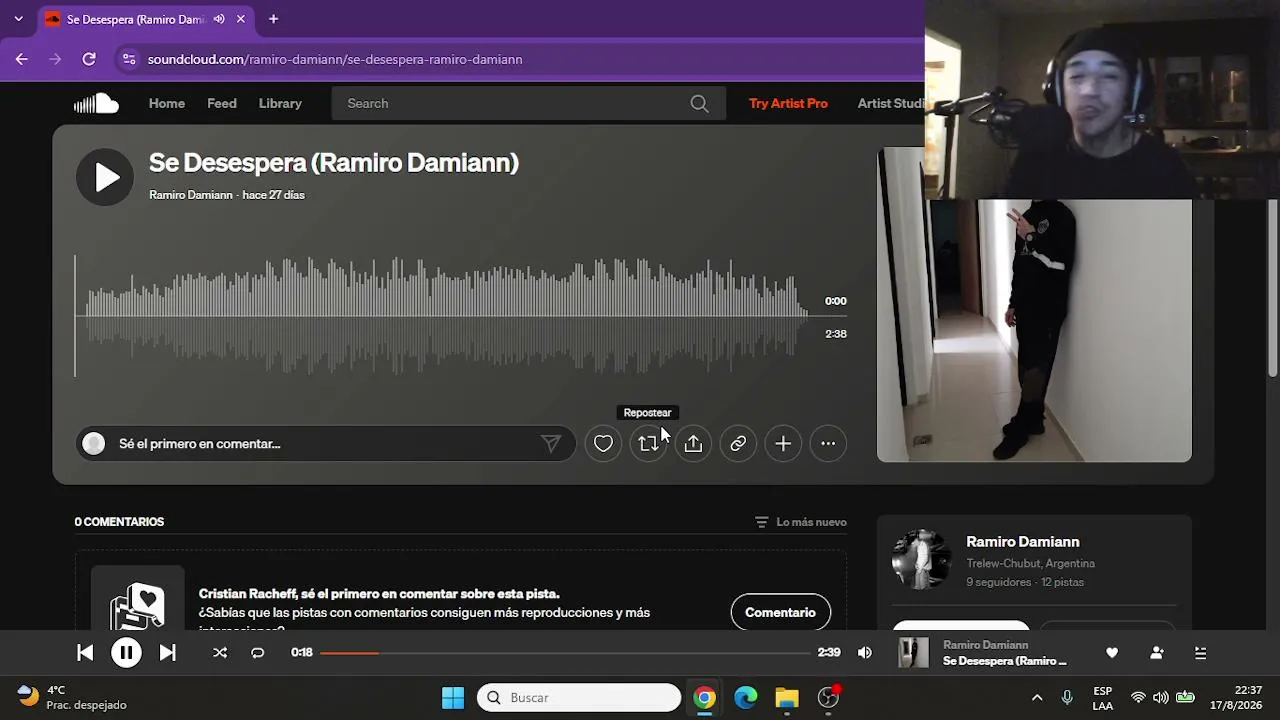This screenshot has width=1280, height=720.
Task: Open the Feed page
Action: tap(222, 103)
